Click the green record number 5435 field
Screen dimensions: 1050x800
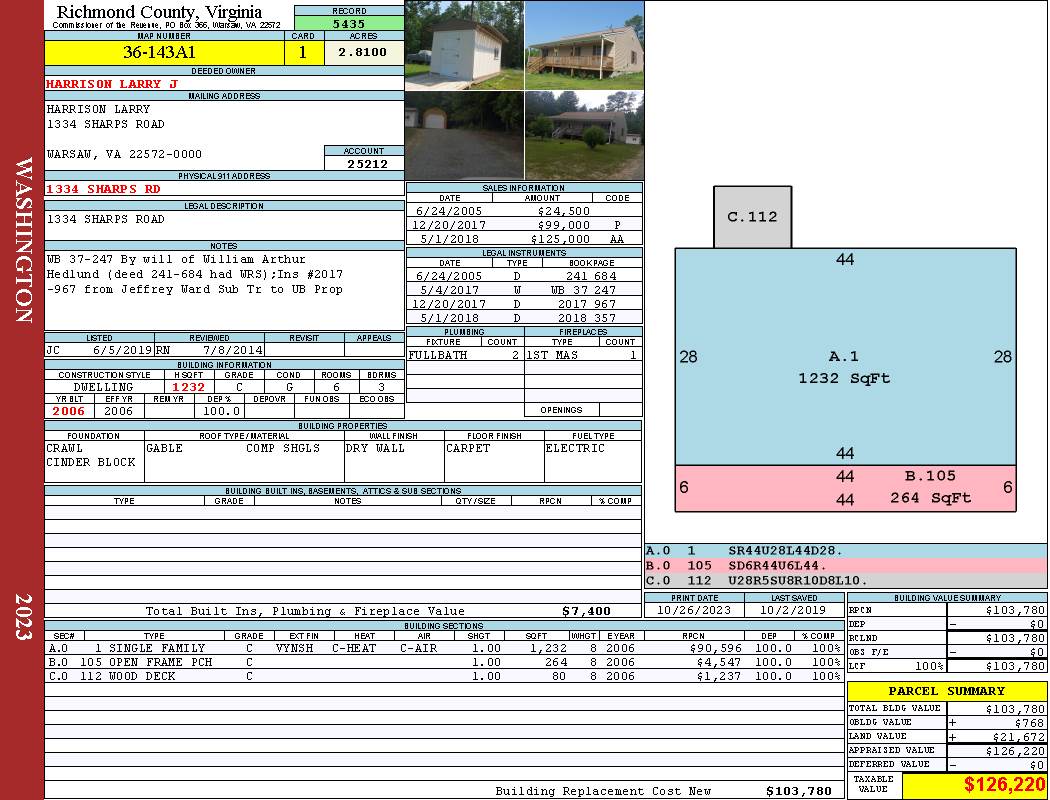tap(348, 22)
